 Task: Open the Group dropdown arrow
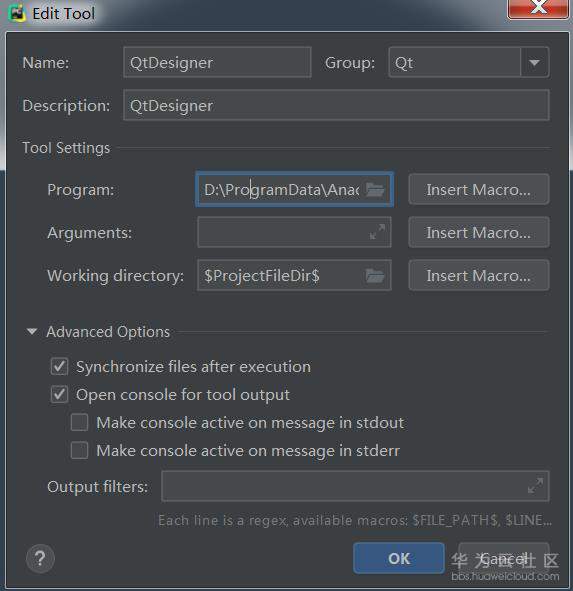(x=534, y=63)
